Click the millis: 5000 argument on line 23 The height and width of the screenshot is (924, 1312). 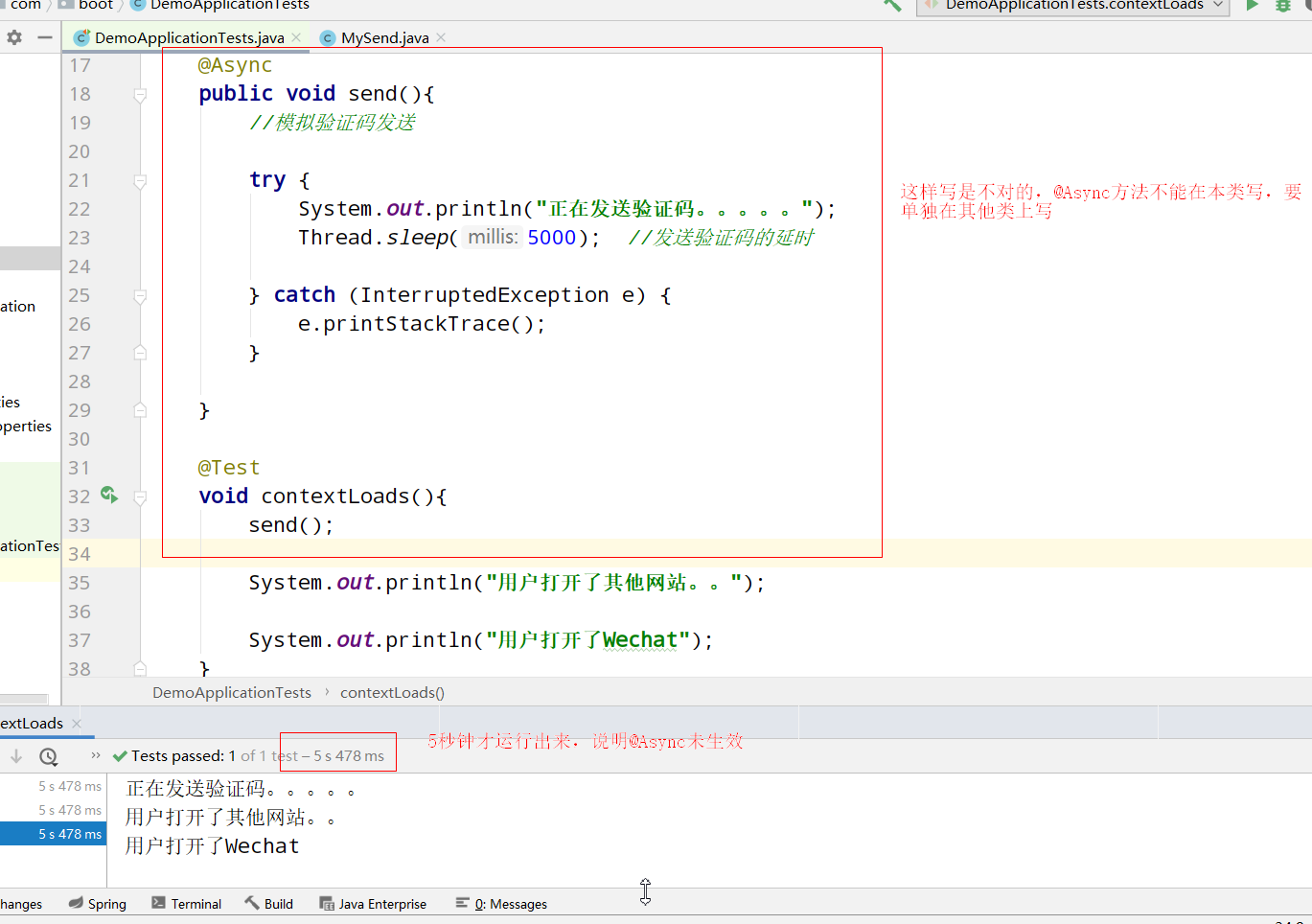coord(521,237)
